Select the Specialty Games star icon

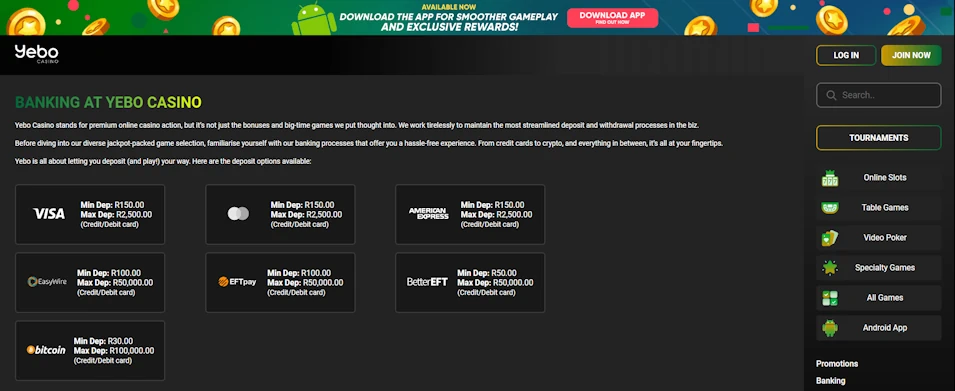pyautogui.click(x=830, y=267)
